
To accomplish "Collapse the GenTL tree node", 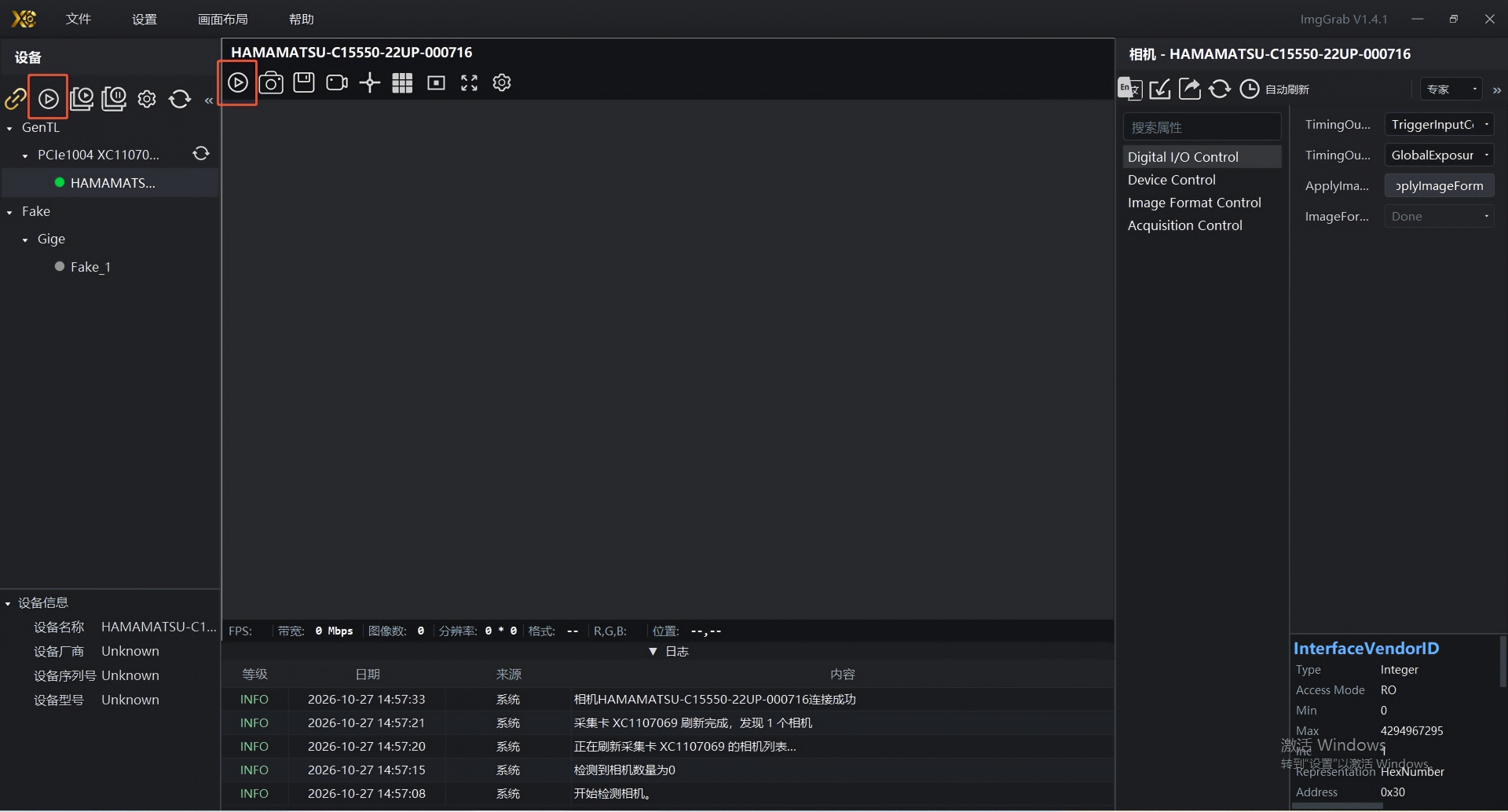I will click(x=9, y=127).
